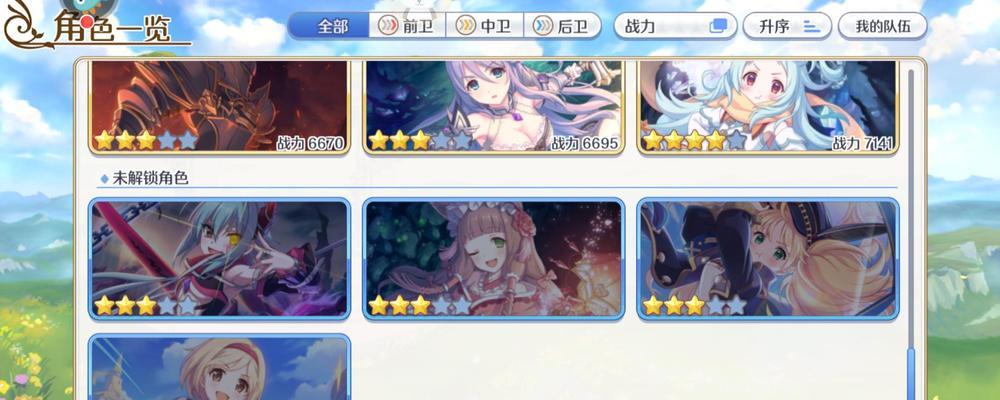Open locked horned character with red sword
Image resolution: width=1000 pixels, height=400 pixels.
(219, 259)
